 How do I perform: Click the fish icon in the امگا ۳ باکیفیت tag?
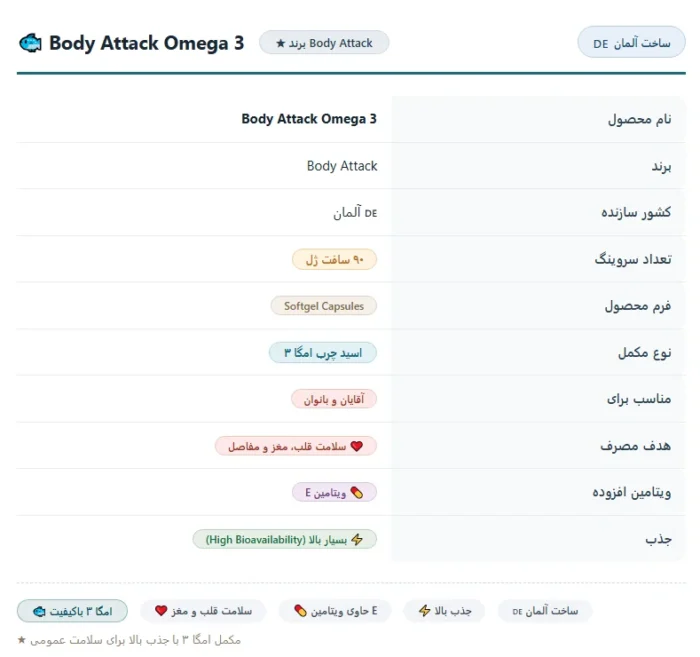[39, 611]
